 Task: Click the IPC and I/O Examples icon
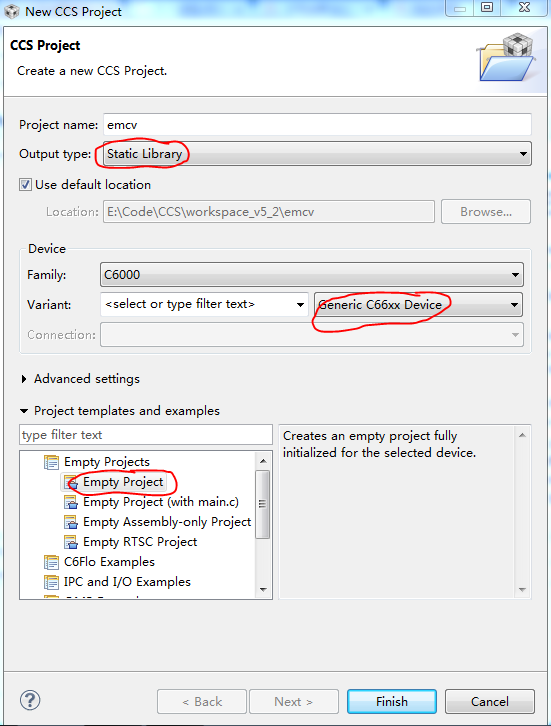tap(51, 582)
